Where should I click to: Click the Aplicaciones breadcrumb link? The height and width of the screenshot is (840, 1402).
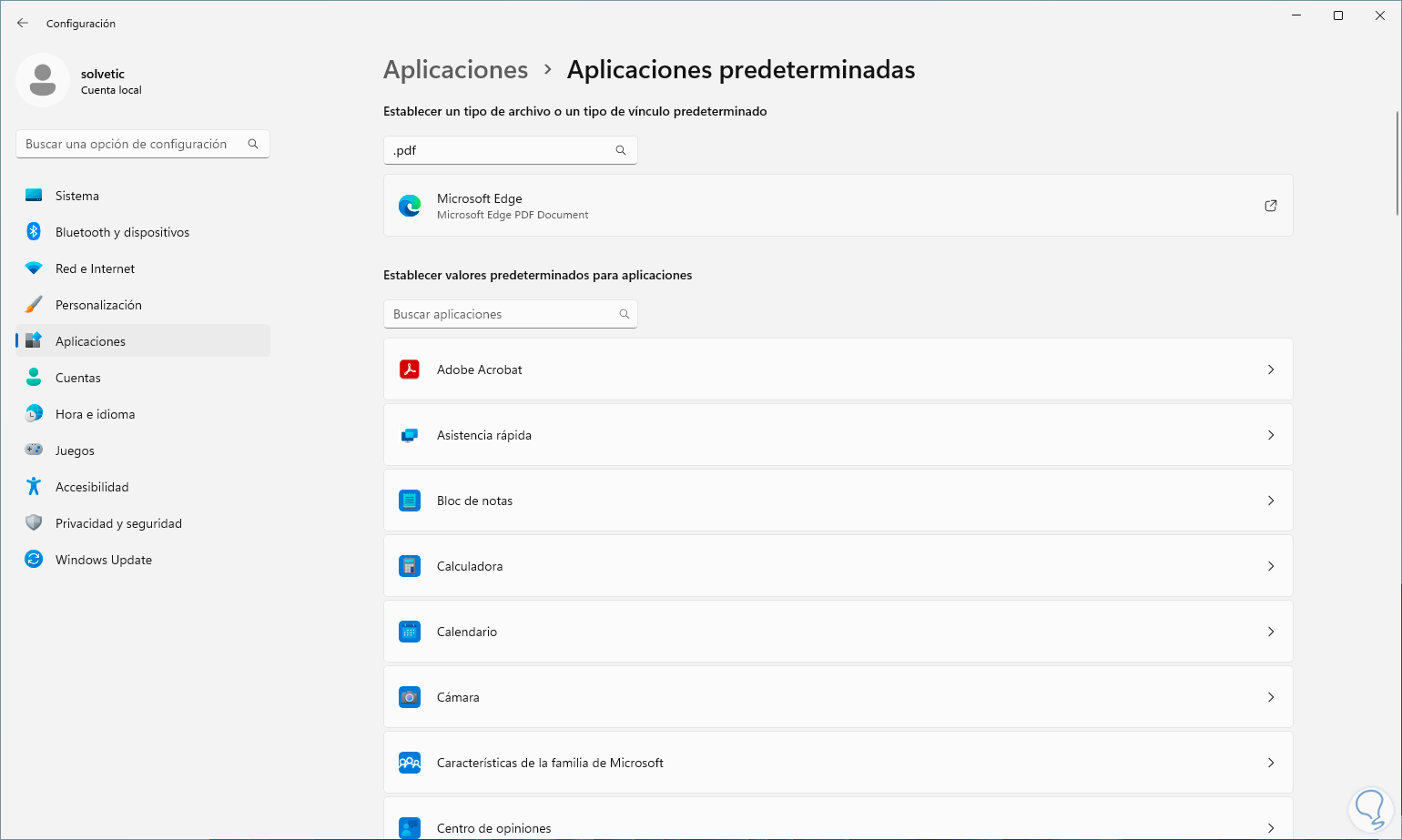click(455, 70)
